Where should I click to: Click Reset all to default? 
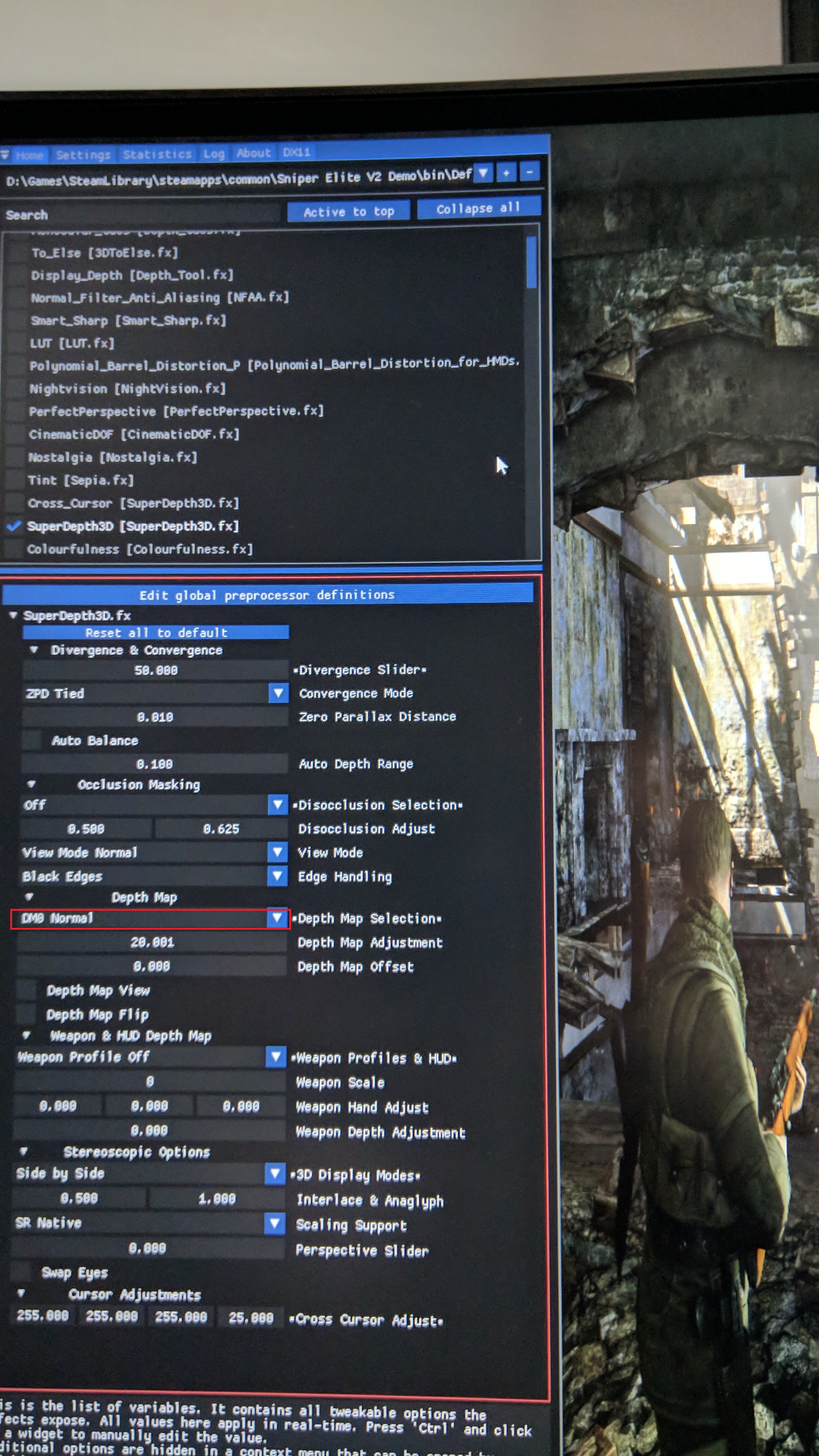[156, 632]
